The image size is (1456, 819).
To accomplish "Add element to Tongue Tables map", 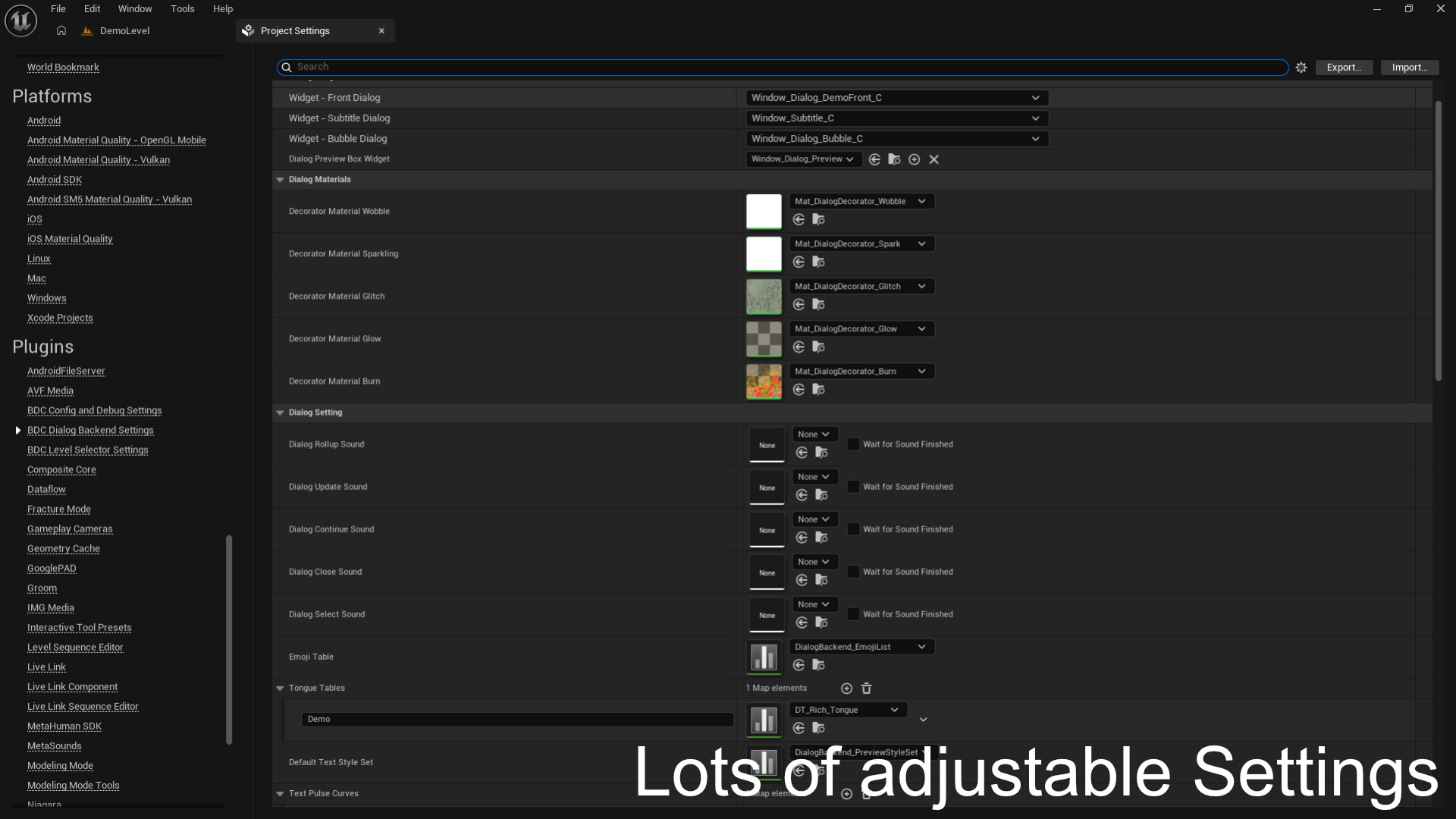I will pyautogui.click(x=846, y=689).
